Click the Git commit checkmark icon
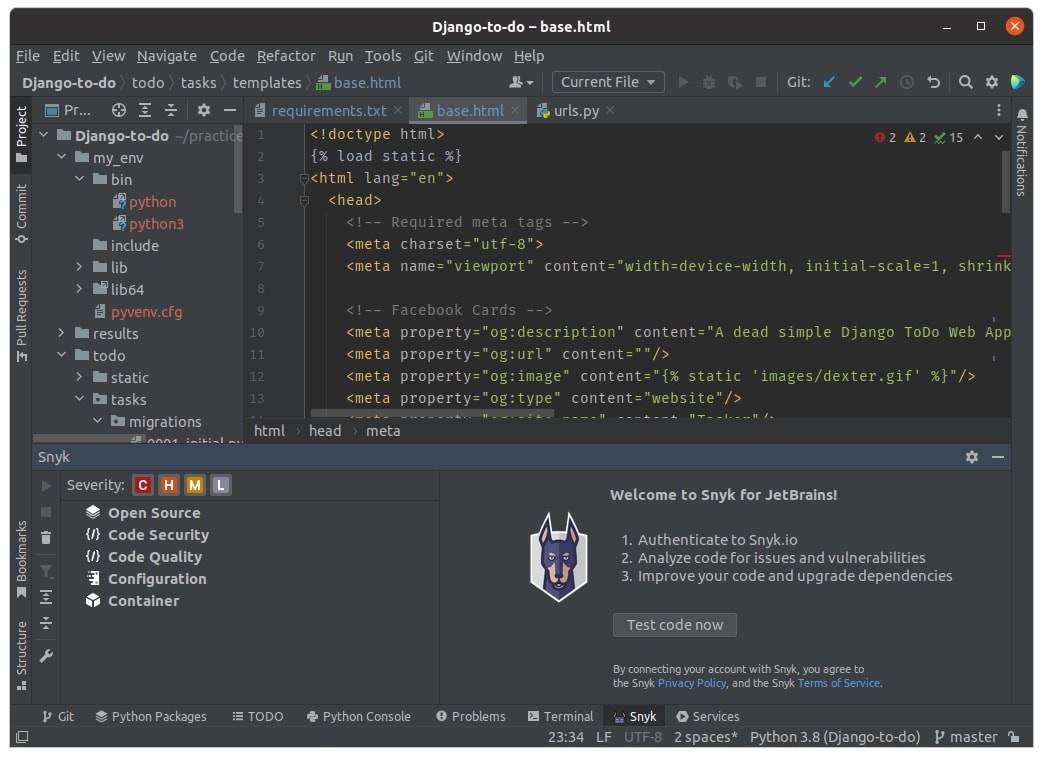 coord(855,82)
